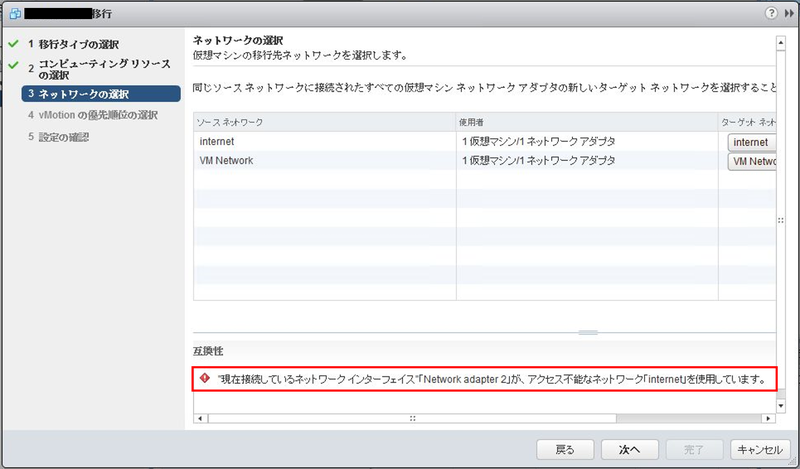
Task: Select step 4 vMotion の優先順位の選択
Action: point(93,115)
